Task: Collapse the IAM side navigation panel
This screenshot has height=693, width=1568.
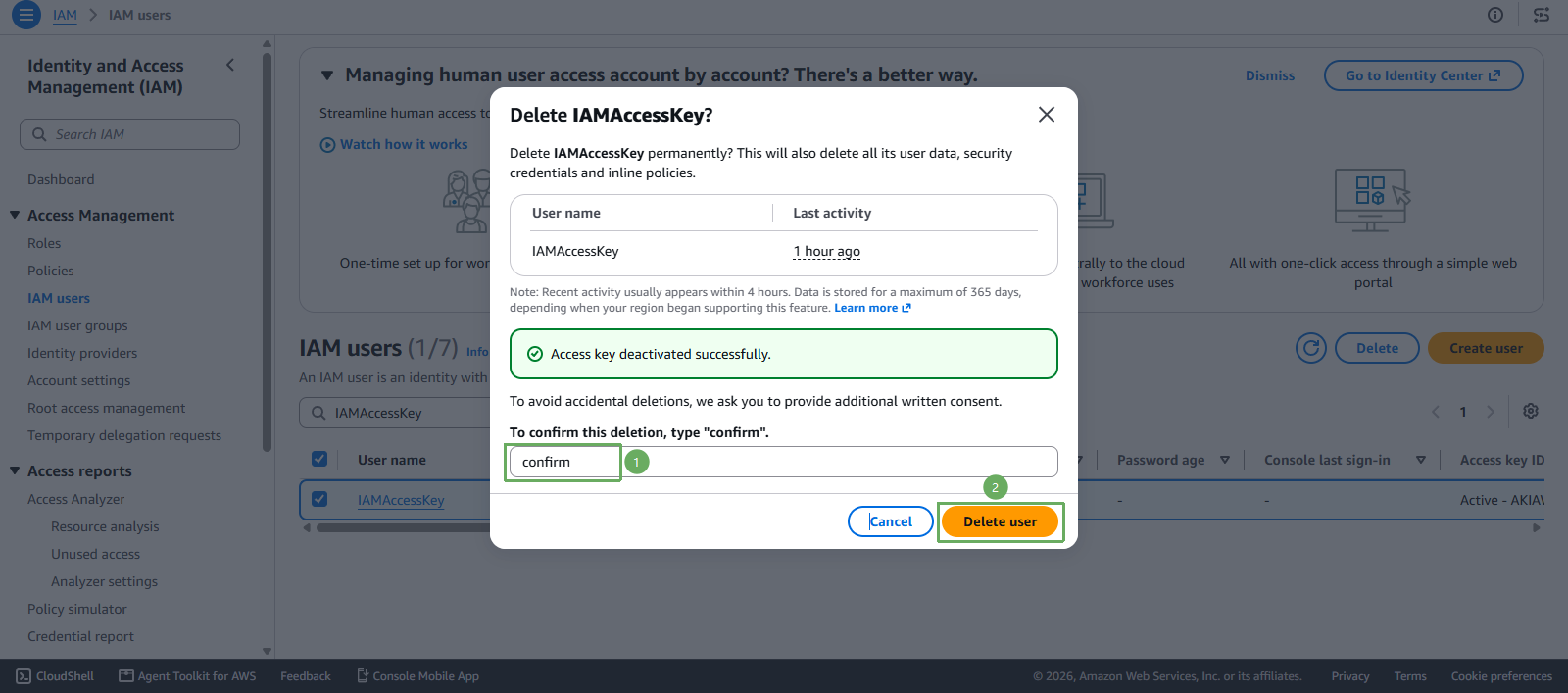Action: [x=230, y=65]
